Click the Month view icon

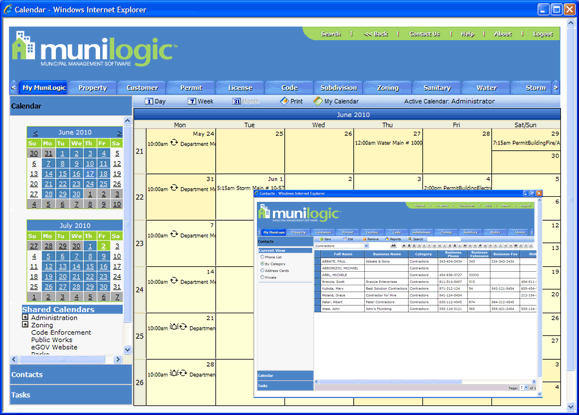[236, 101]
